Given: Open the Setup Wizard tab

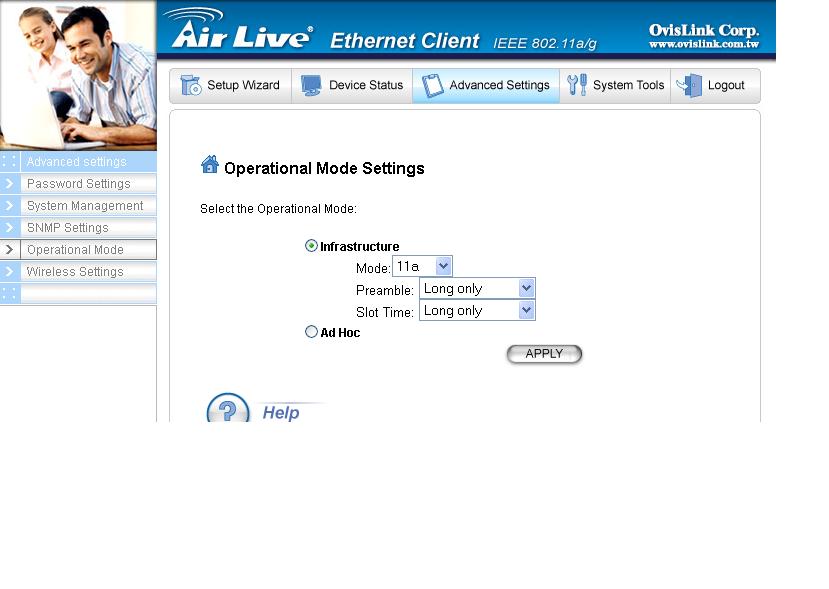Looking at the screenshot, I should 231,85.
